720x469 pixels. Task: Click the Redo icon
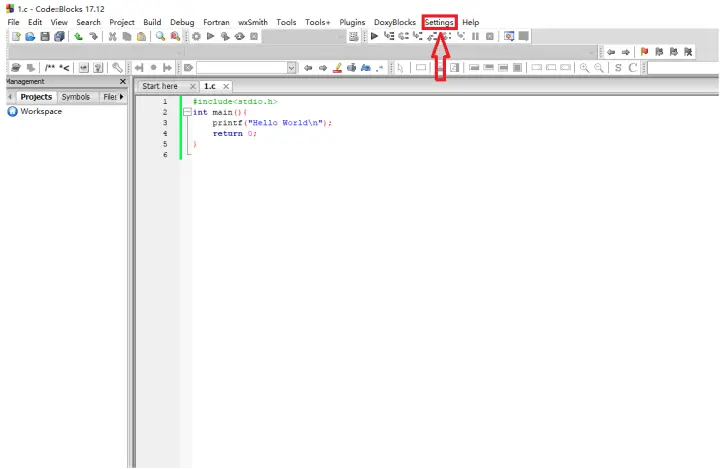pyautogui.click(x=93, y=36)
